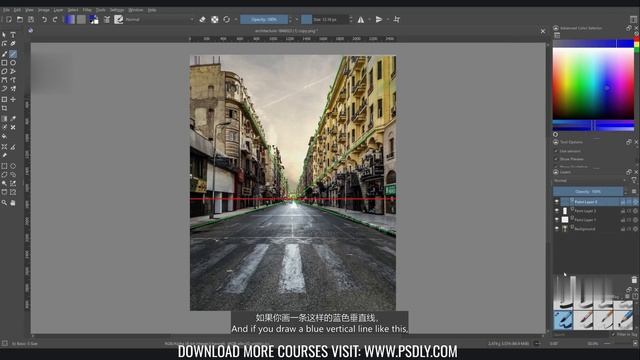Select the Freehand Path tool
The height and width of the screenshot is (360, 640).
click(x=13, y=80)
